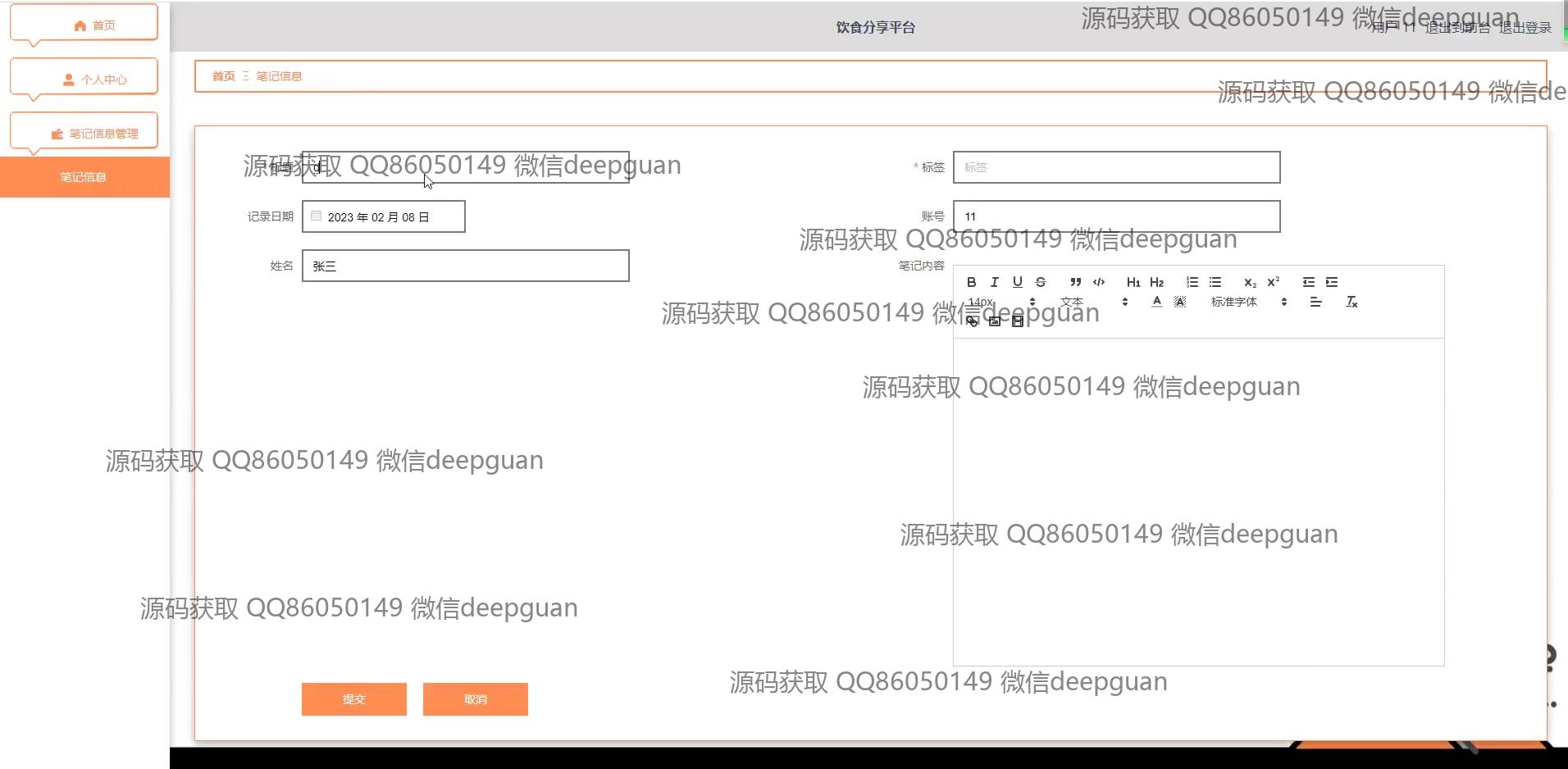Apply the H1 heading style
The width and height of the screenshot is (1568, 769).
click(x=1133, y=282)
